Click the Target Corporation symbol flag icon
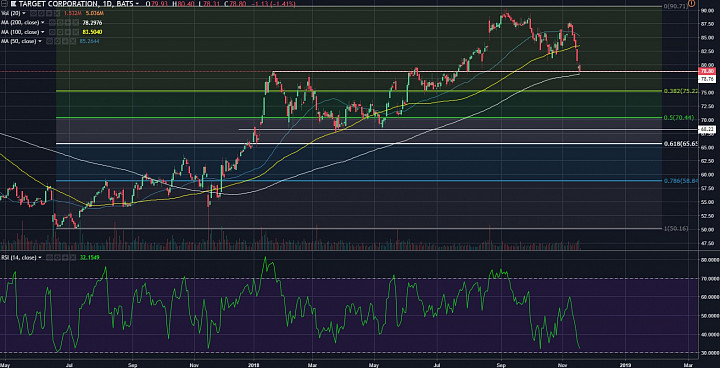The height and width of the screenshot is (368, 720). pyautogui.click(x=13, y=4)
